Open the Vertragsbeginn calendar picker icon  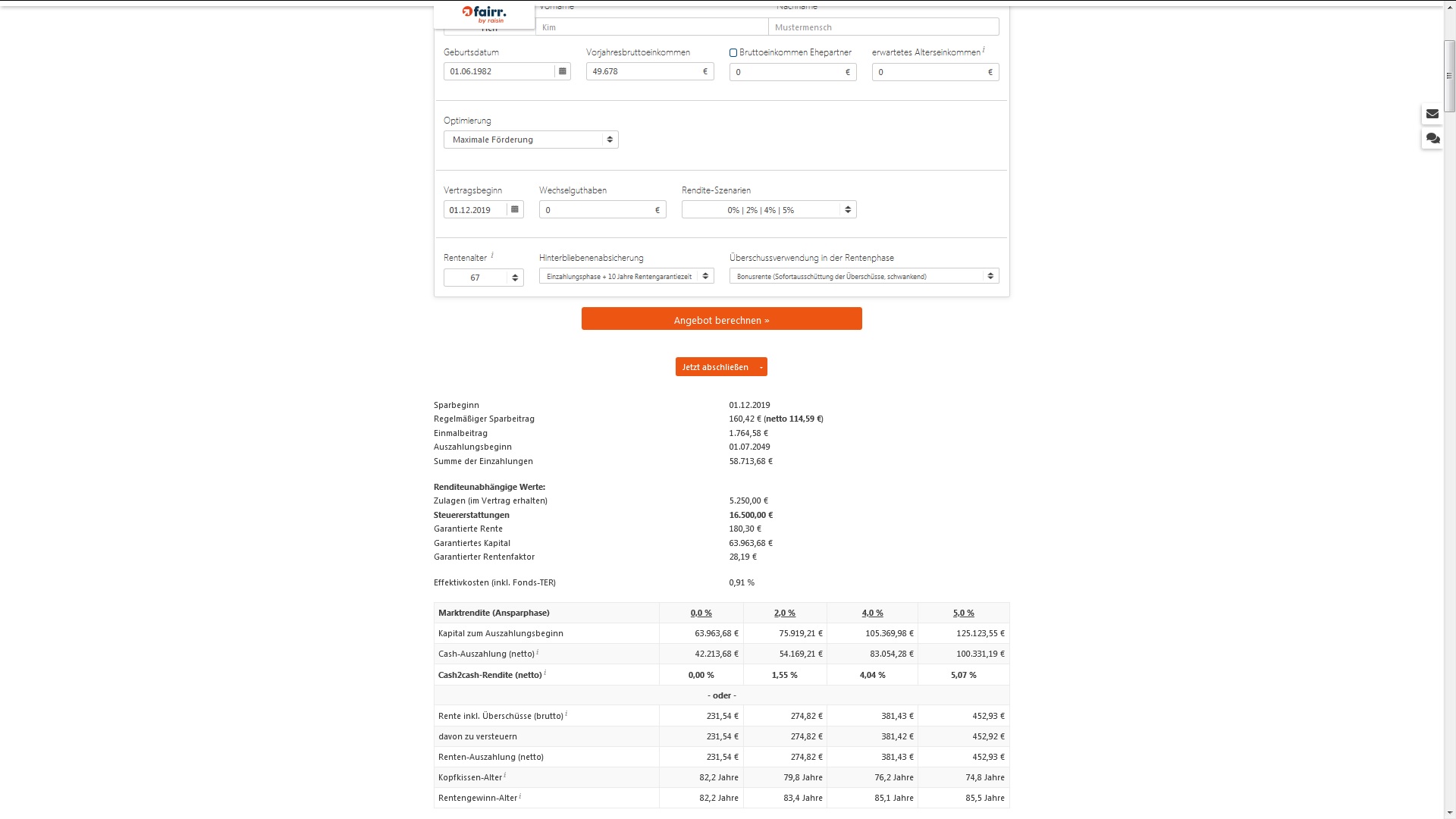(x=515, y=210)
